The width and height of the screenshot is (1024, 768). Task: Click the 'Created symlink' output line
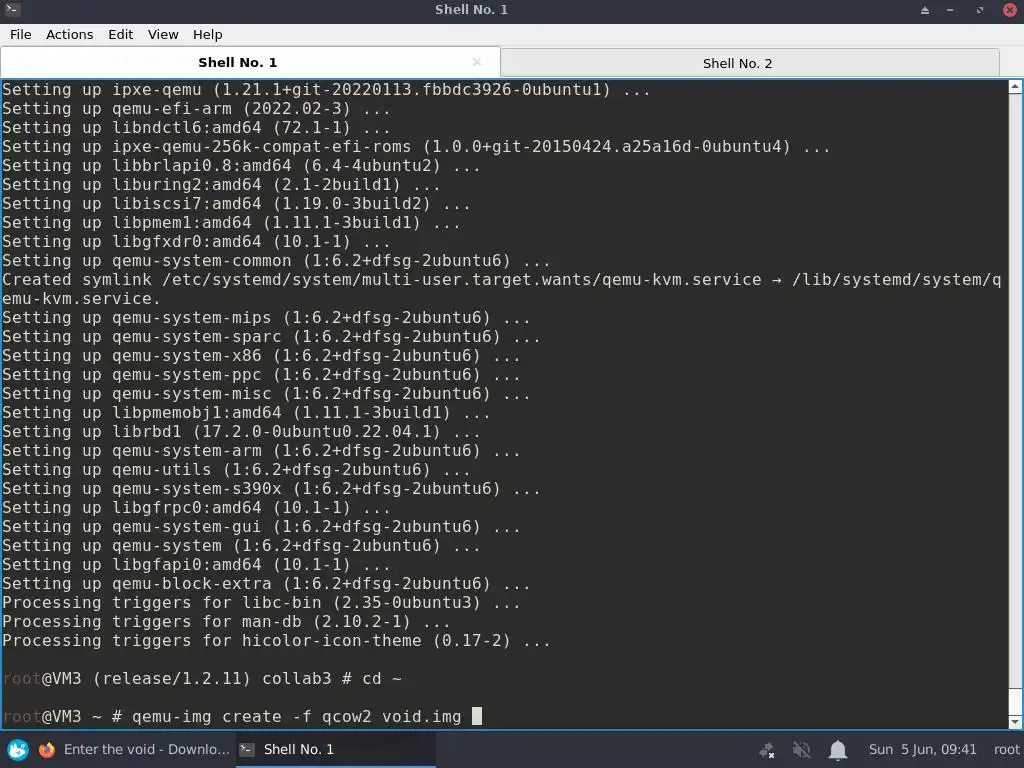pyautogui.click(x=502, y=289)
